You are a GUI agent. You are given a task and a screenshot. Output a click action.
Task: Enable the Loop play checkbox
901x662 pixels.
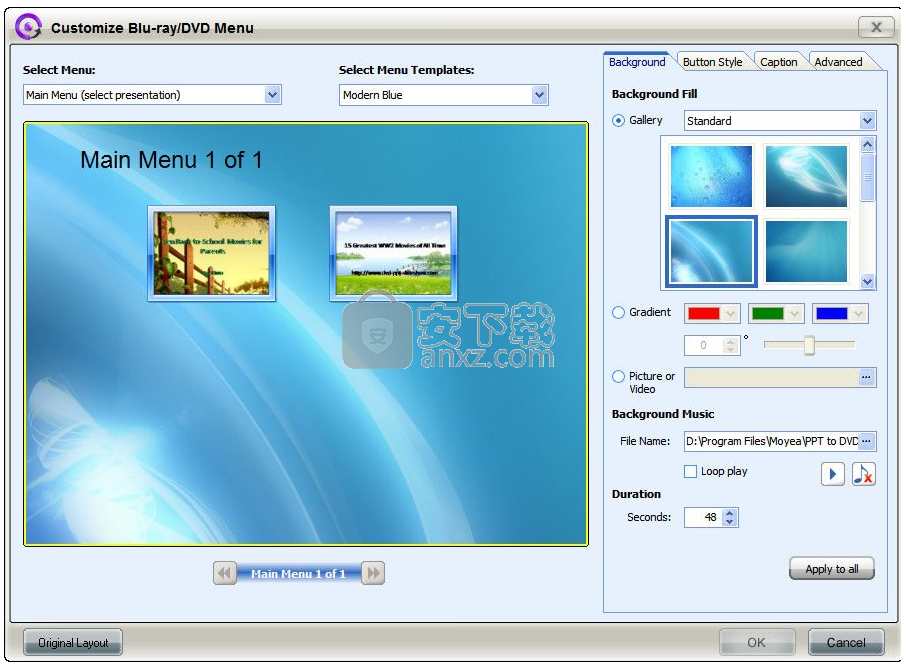(690, 471)
